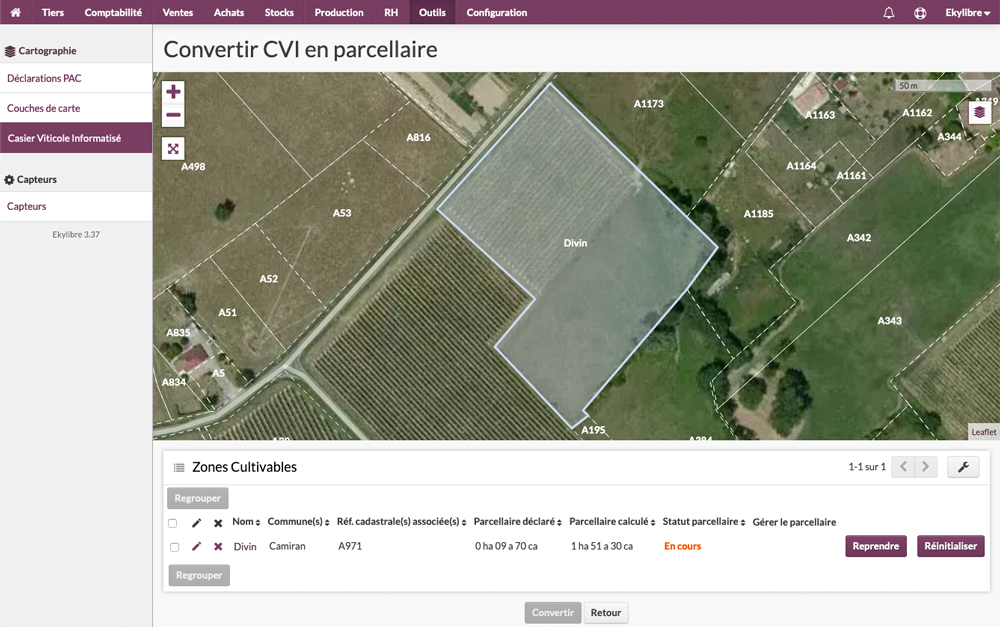Open the notifications bell
Image resolution: width=1000 pixels, height=627 pixels.
click(888, 13)
